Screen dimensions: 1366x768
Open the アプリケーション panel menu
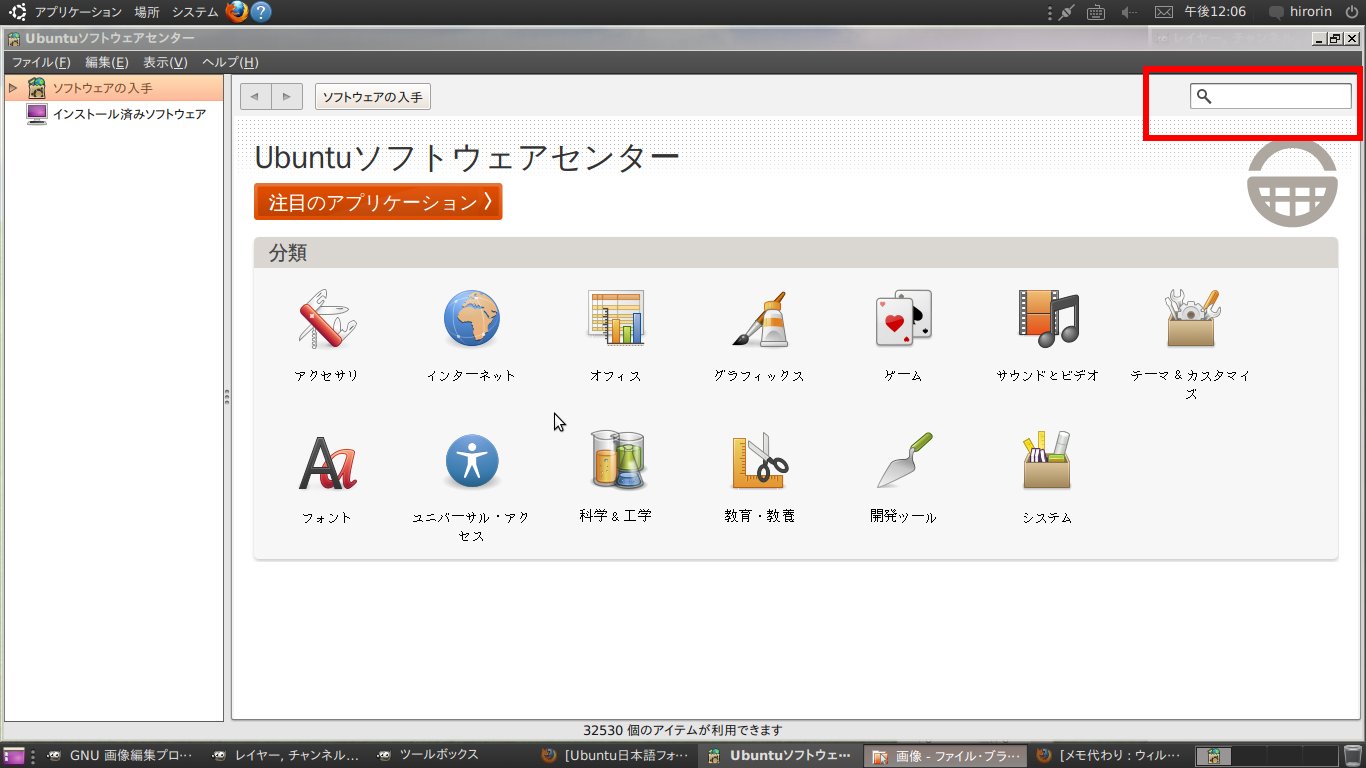78,12
